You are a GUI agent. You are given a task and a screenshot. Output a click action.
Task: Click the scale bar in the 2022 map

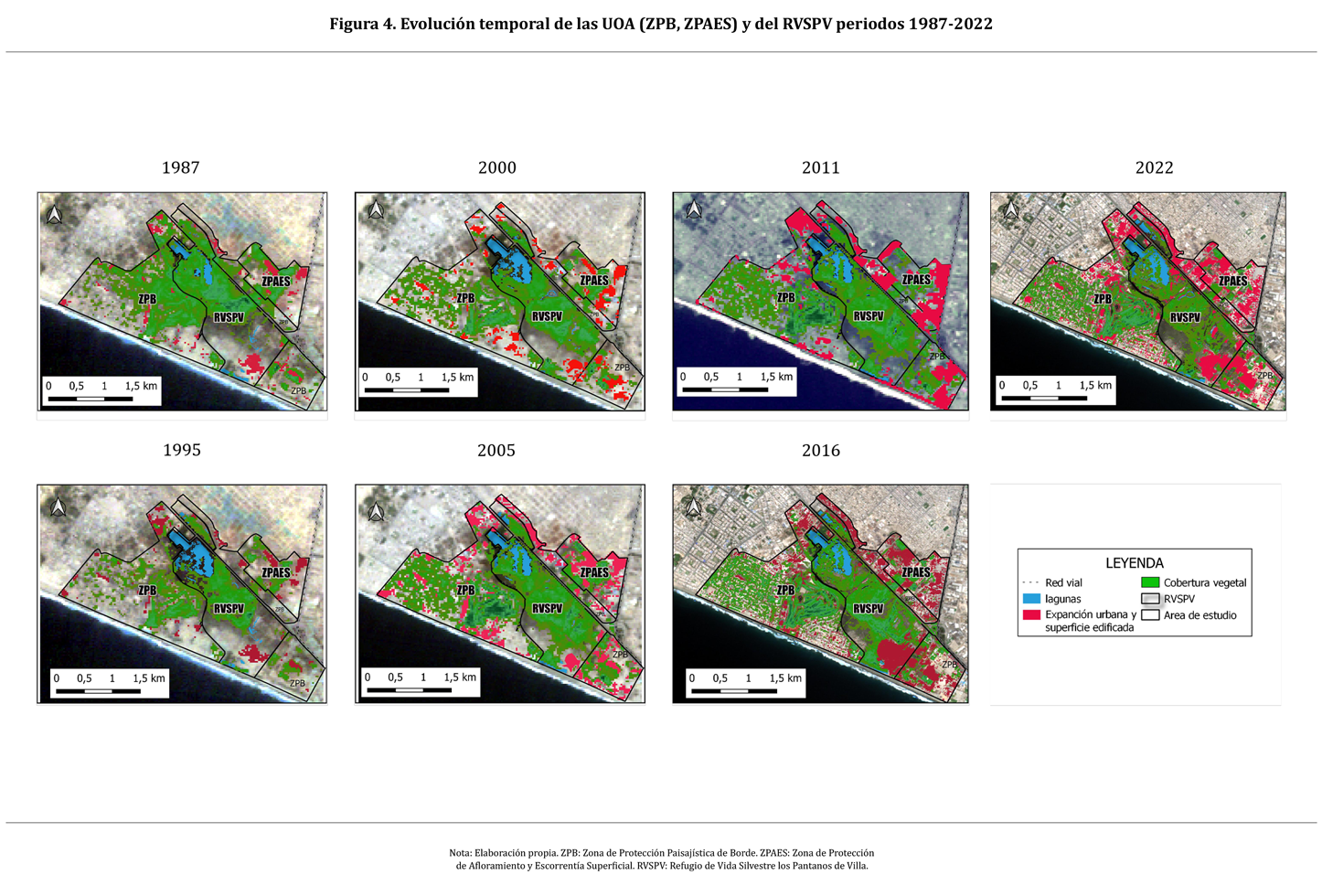1043,399
